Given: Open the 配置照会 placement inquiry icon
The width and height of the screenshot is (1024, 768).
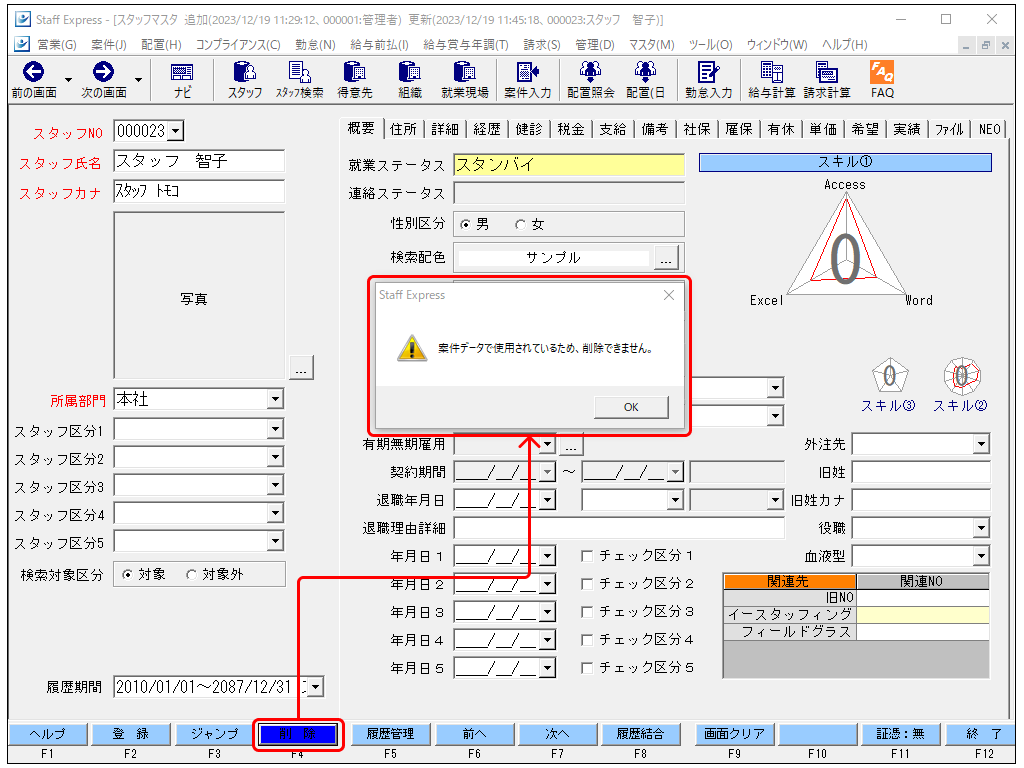Looking at the screenshot, I should coord(590,80).
